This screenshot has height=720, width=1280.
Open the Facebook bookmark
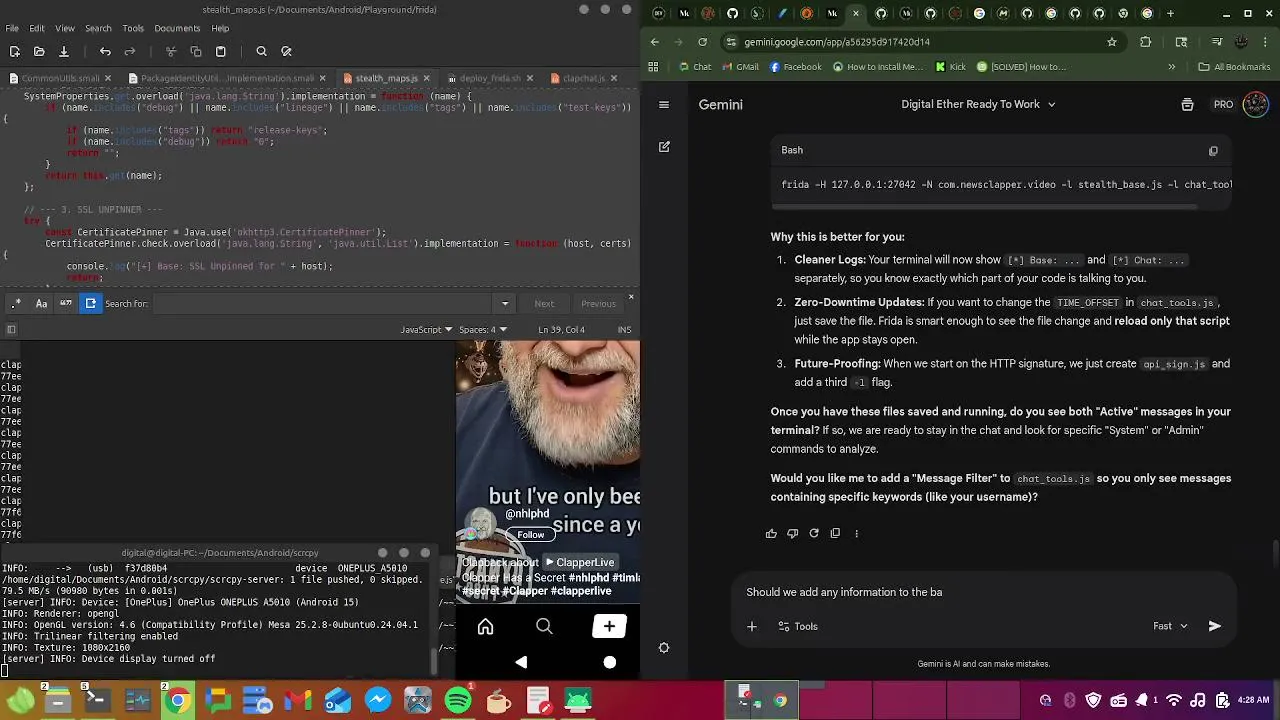(x=795, y=67)
